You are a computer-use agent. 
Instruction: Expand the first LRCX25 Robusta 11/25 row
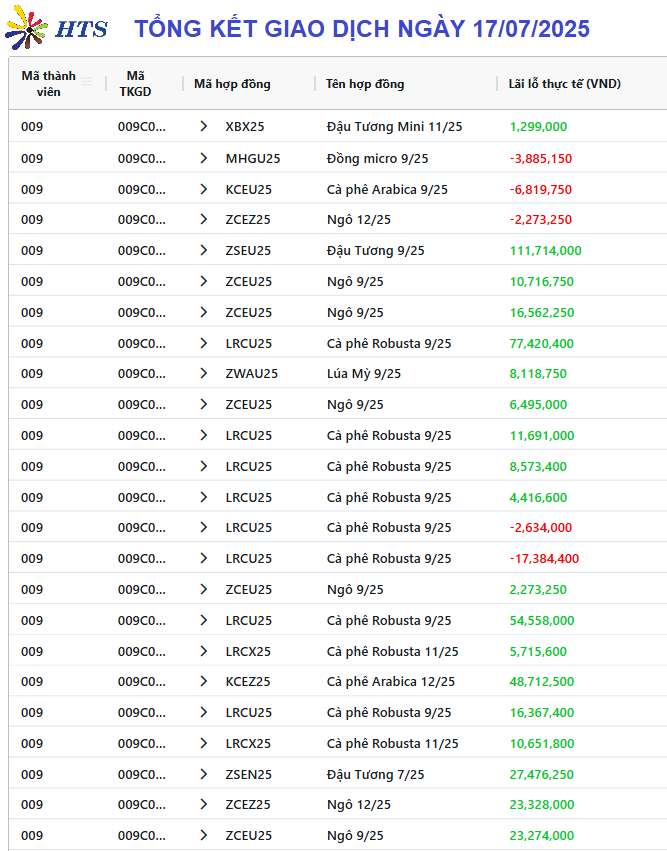(204, 651)
